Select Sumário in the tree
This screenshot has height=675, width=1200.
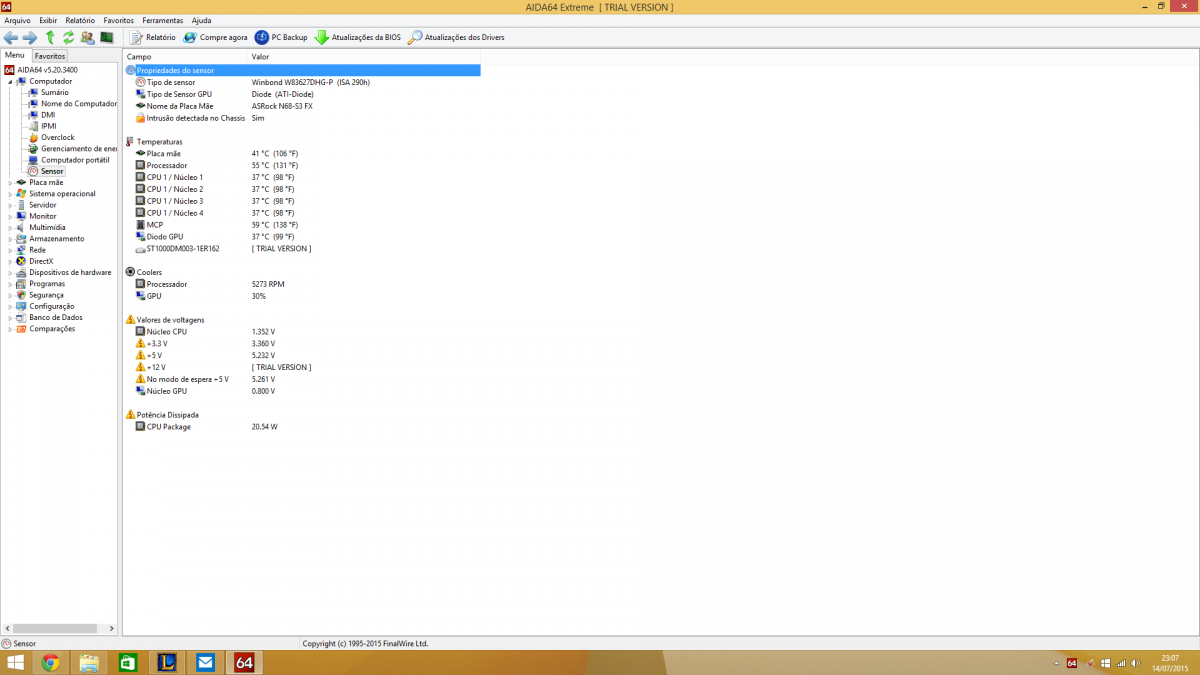tap(55, 92)
